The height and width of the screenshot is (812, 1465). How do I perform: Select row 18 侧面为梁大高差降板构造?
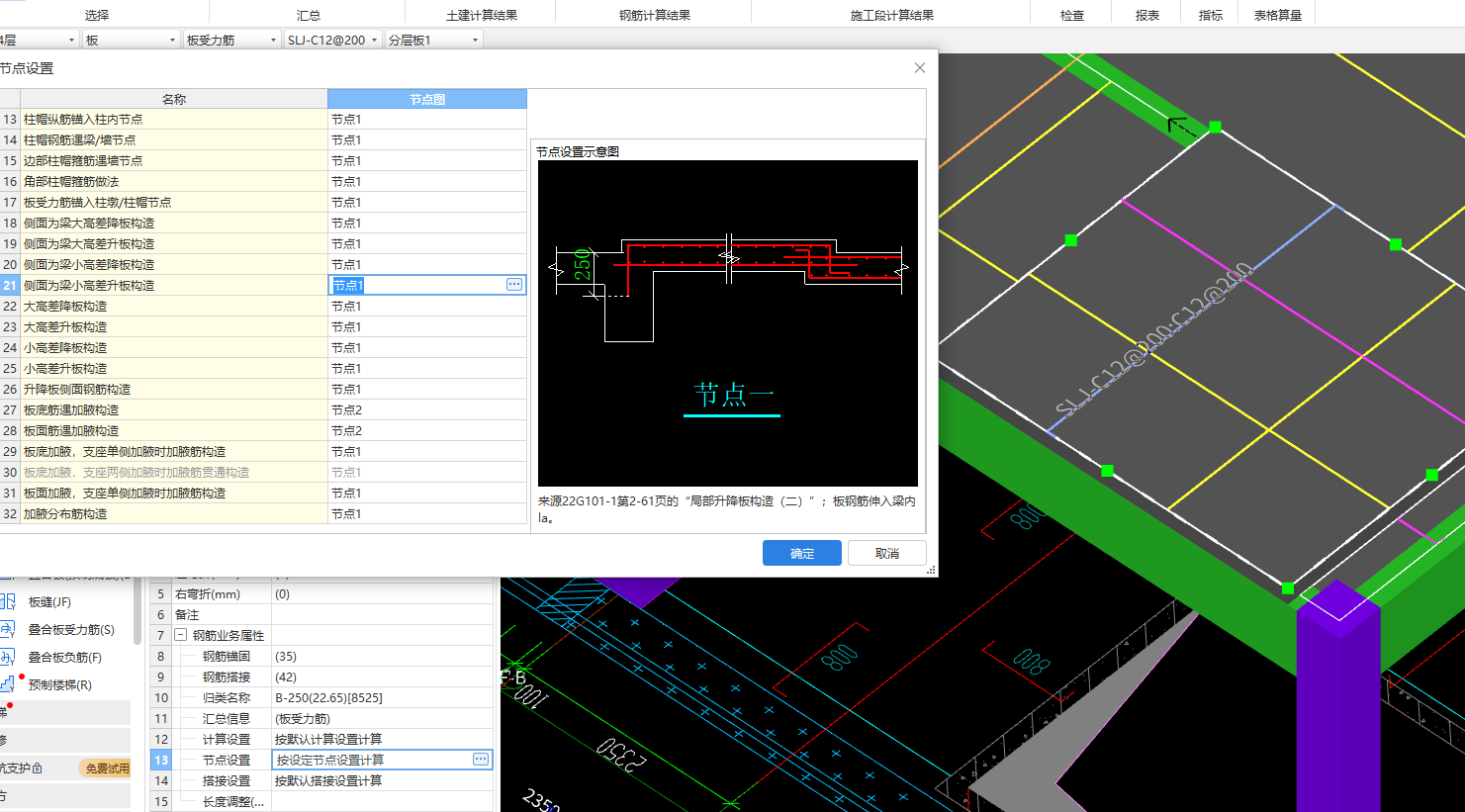(x=174, y=223)
